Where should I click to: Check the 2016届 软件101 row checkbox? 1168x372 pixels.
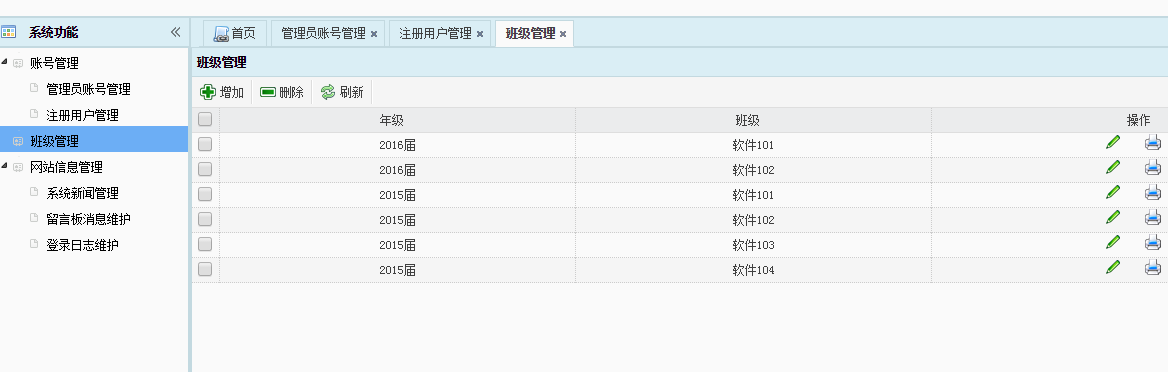coord(205,144)
